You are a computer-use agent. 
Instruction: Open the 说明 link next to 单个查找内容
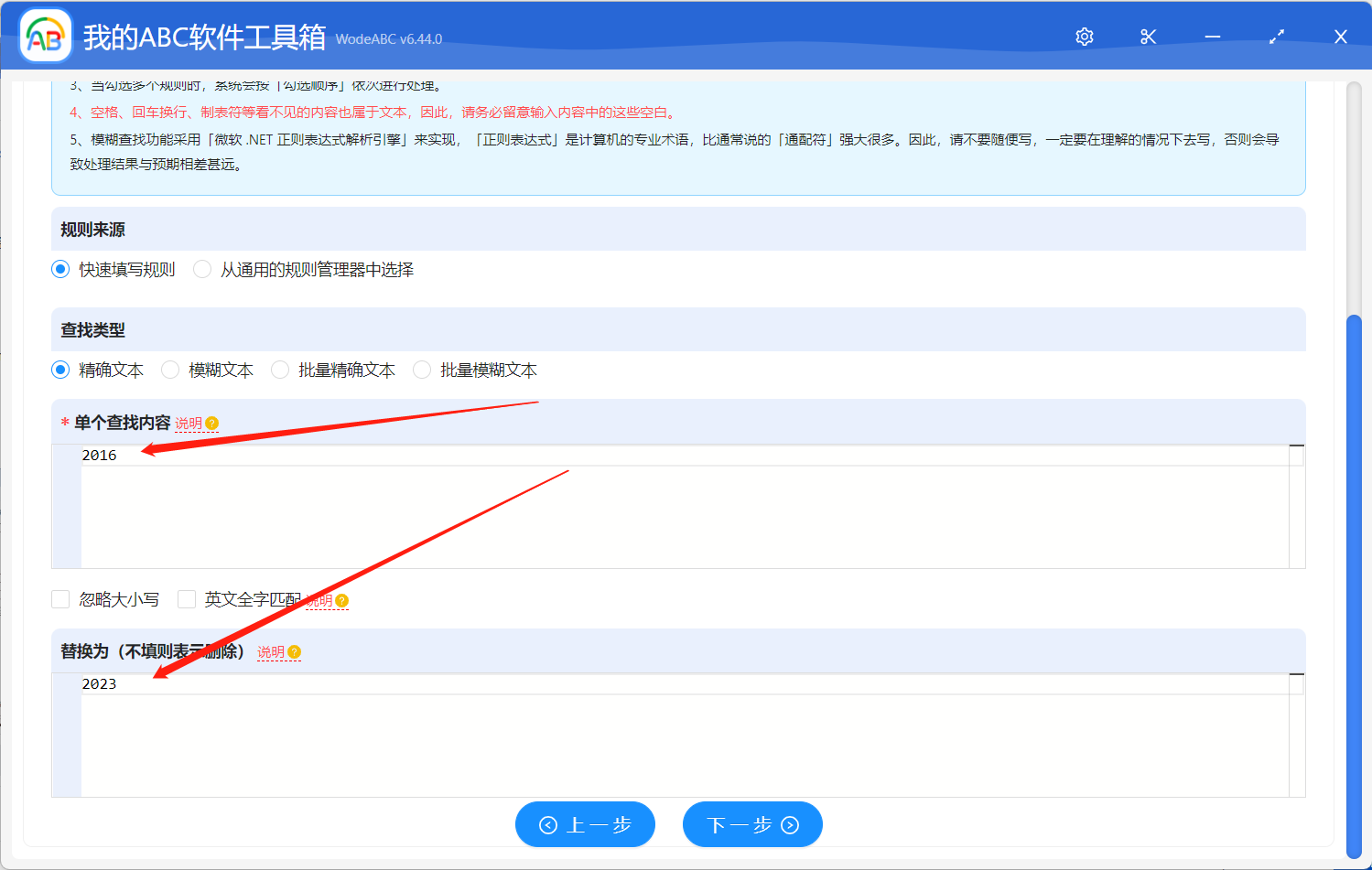[x=189, y=424]
